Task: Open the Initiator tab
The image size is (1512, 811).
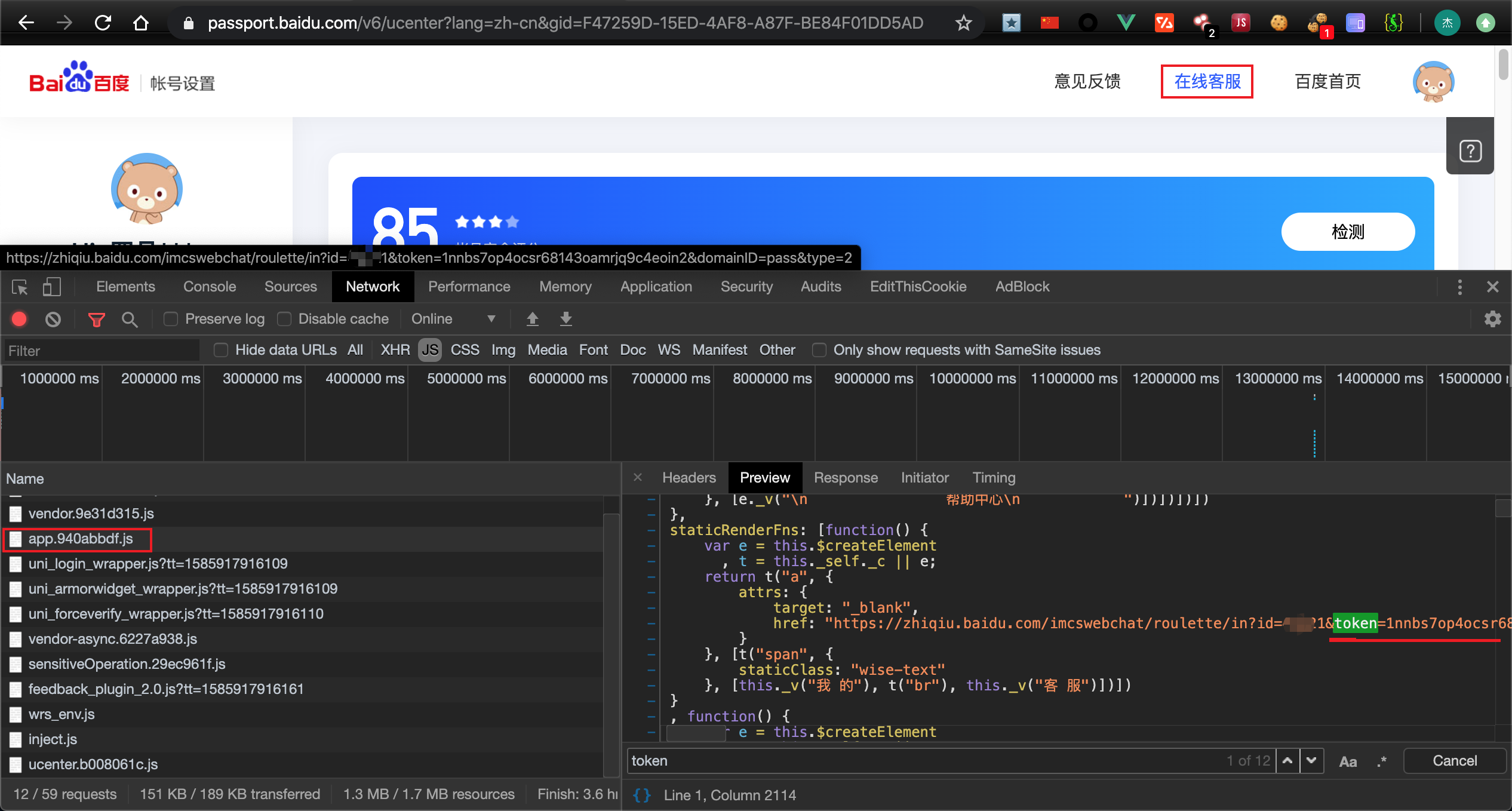Action: click(924, 478)
